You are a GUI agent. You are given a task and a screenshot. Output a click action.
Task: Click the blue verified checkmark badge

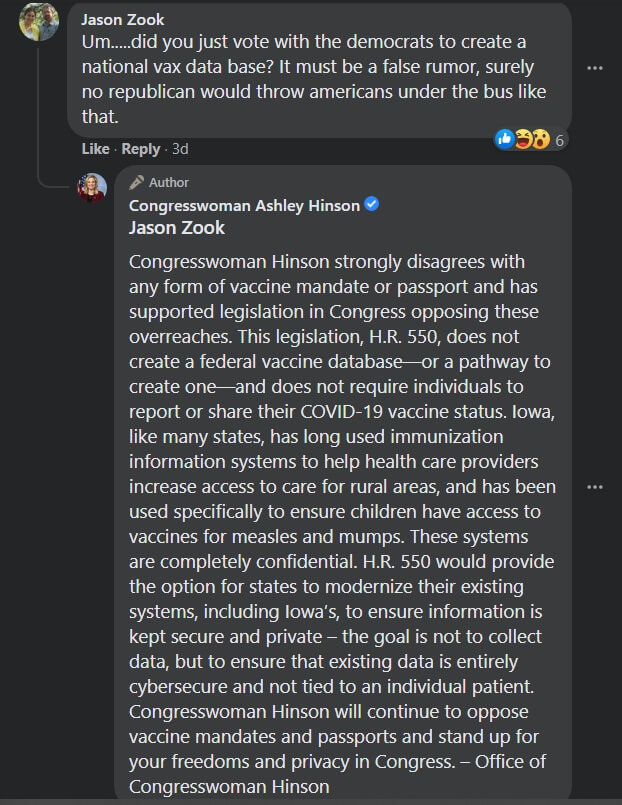tap(372, 205)
